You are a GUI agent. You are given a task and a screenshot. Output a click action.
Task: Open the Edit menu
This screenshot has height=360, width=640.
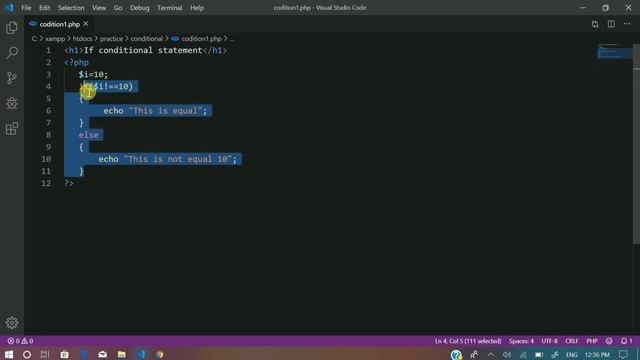(x=44, y=8)
